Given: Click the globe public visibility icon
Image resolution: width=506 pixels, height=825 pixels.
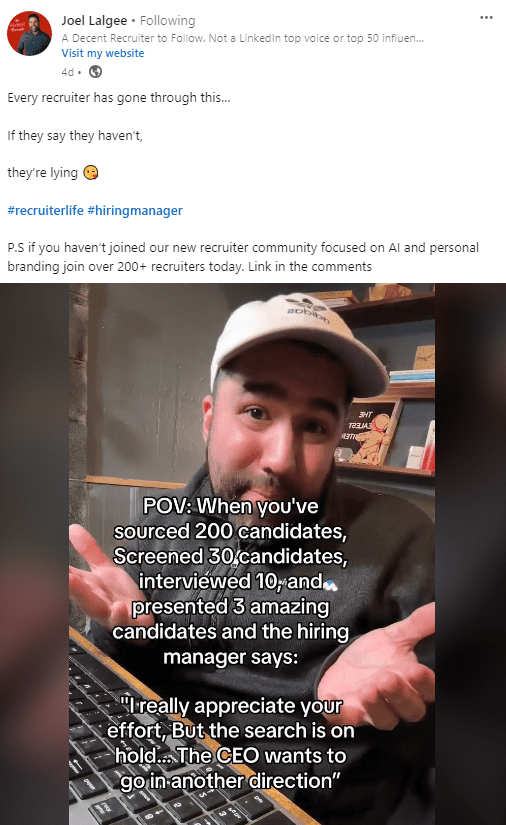Looking at the screenshot, I should (95, 72).
